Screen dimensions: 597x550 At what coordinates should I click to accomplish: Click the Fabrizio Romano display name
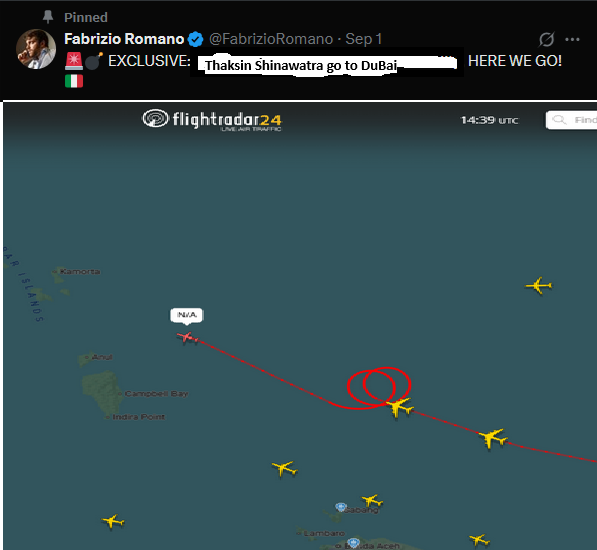pos(124,39)
